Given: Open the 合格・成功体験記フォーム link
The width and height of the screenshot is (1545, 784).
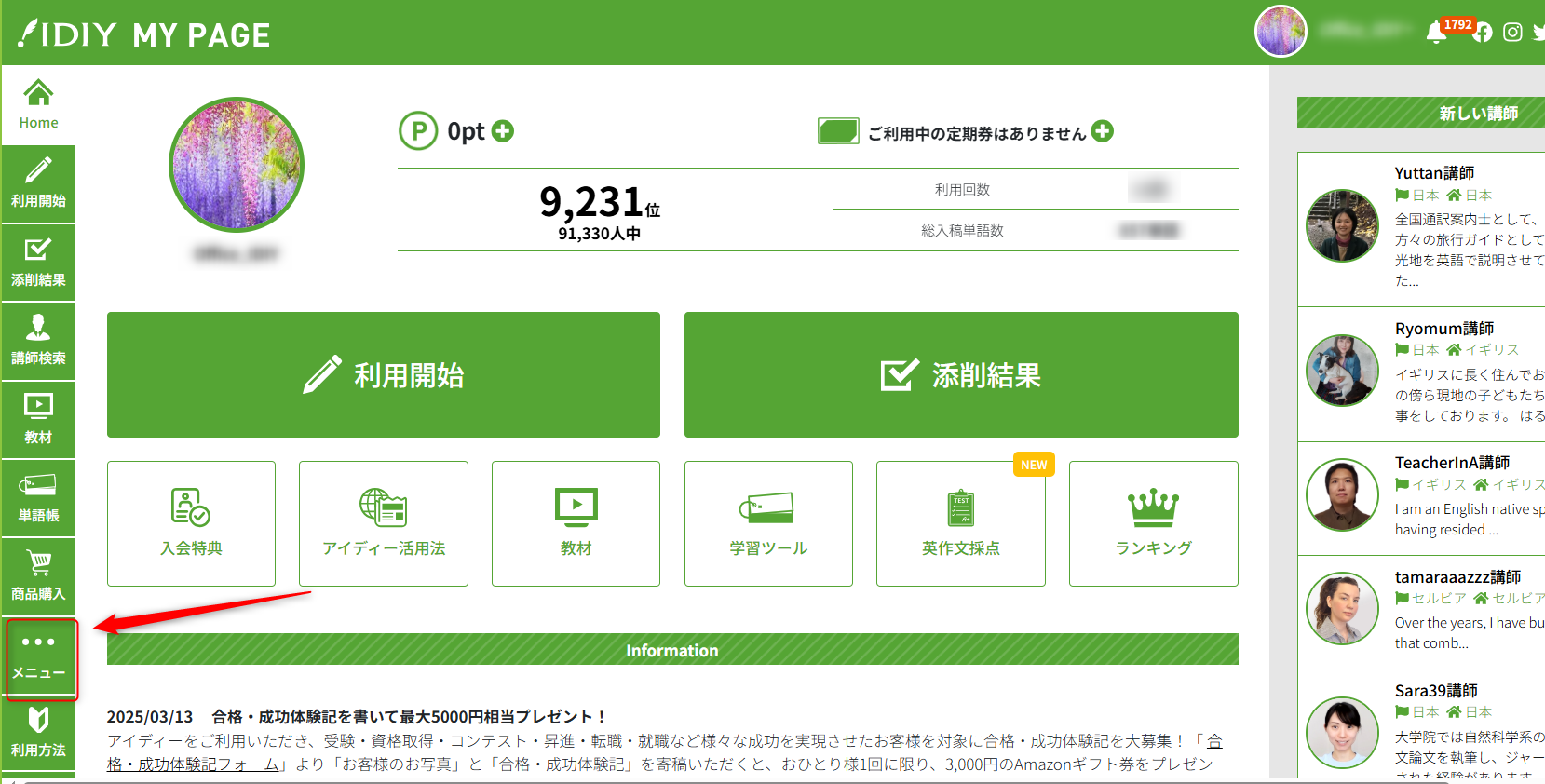Looking at the screenshot, I should 193,764.
